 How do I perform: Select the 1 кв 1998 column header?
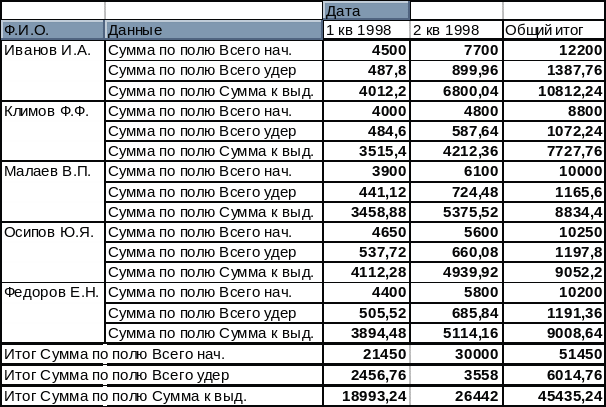366,30
